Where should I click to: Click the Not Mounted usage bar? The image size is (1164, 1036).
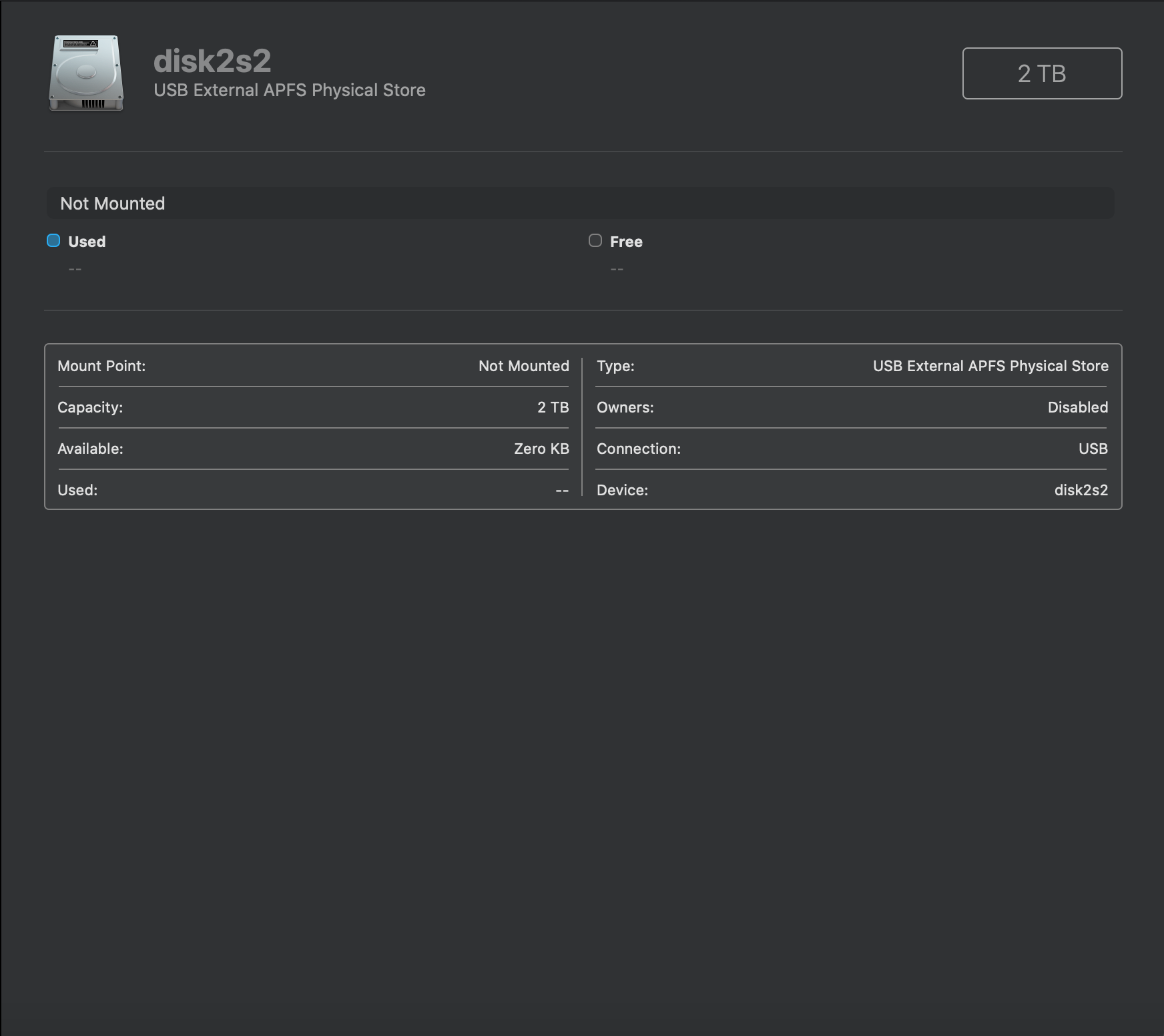(x=580, y=203)
